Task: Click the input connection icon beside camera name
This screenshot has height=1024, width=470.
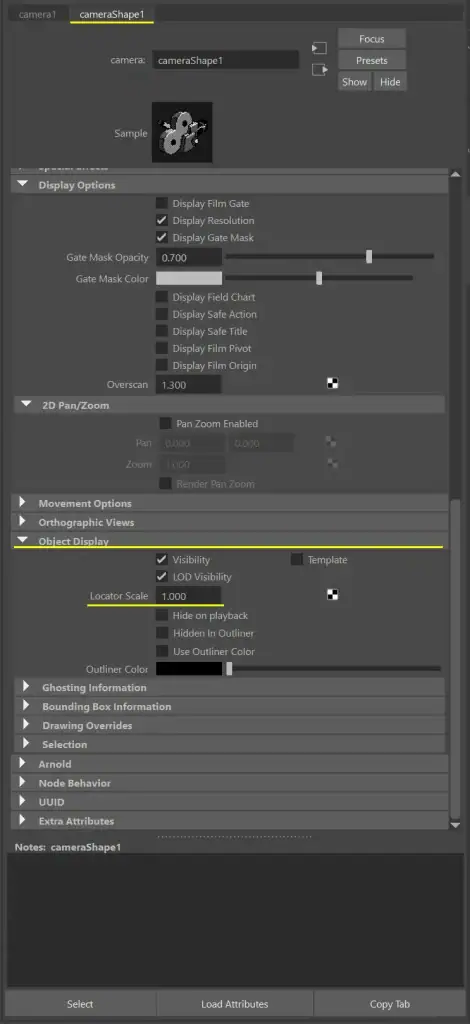Action: [319, 48]
